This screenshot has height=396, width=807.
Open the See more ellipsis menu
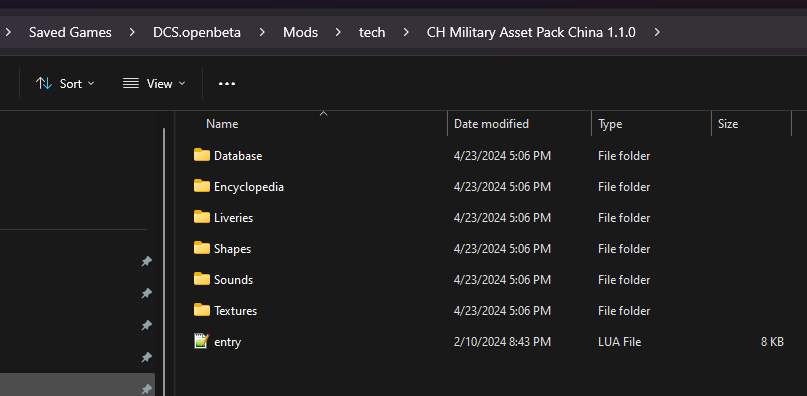227,83
